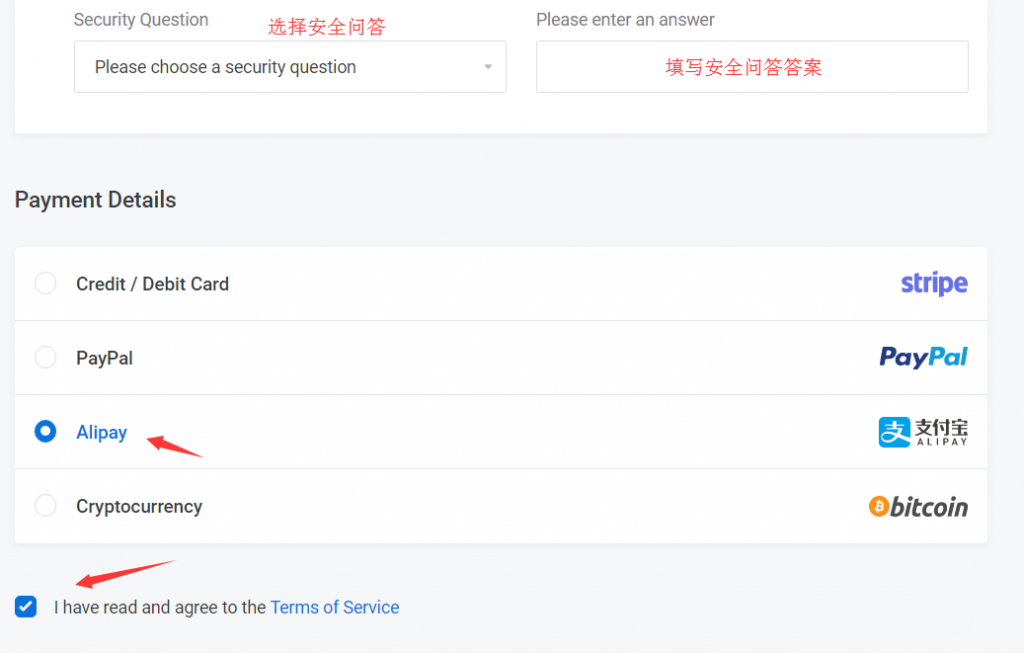Click 'Please choose a security question' combo box

click(x=290, y=67)
